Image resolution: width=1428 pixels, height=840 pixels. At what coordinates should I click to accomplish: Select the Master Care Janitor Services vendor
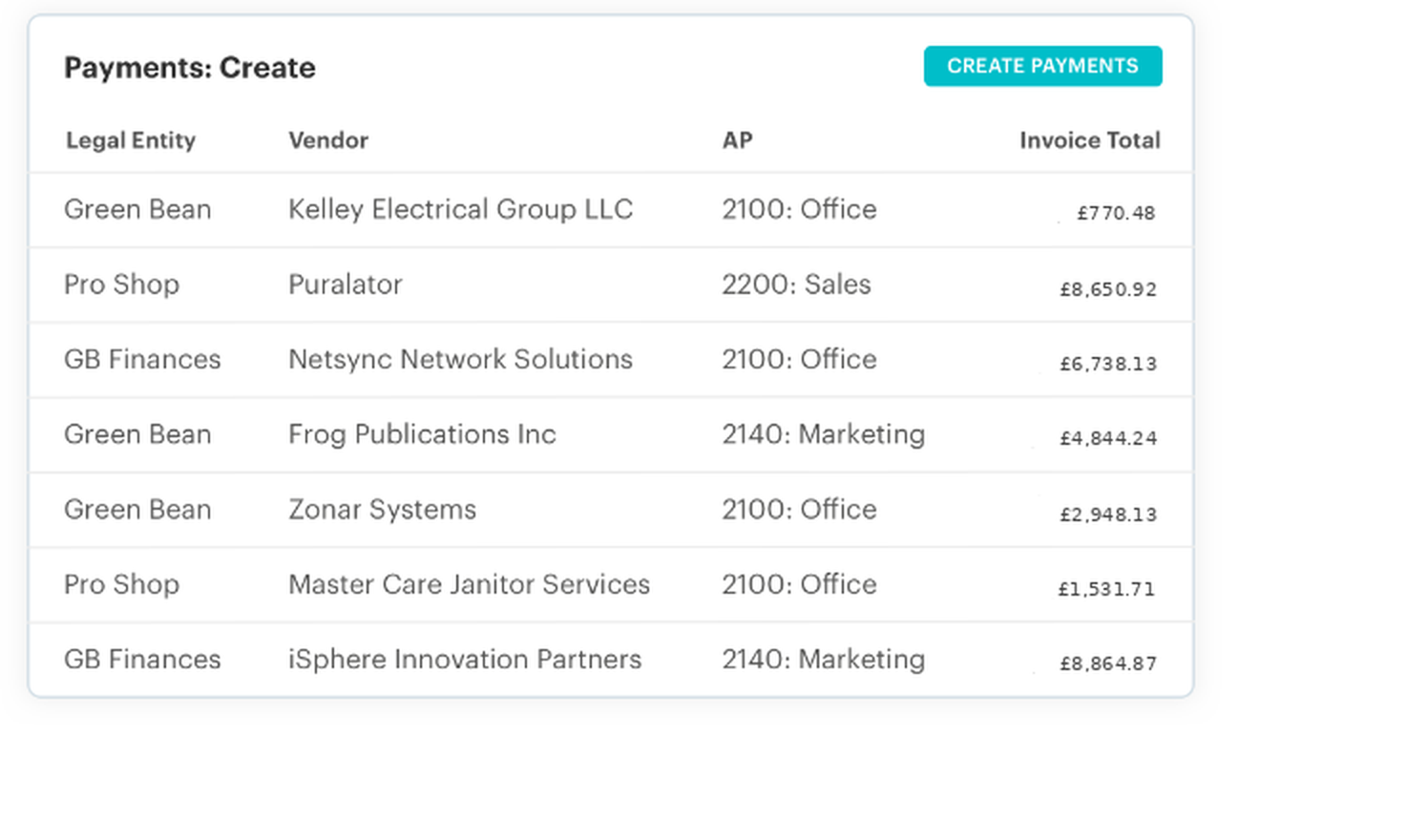pyautogui.click(x=469, y=584)
